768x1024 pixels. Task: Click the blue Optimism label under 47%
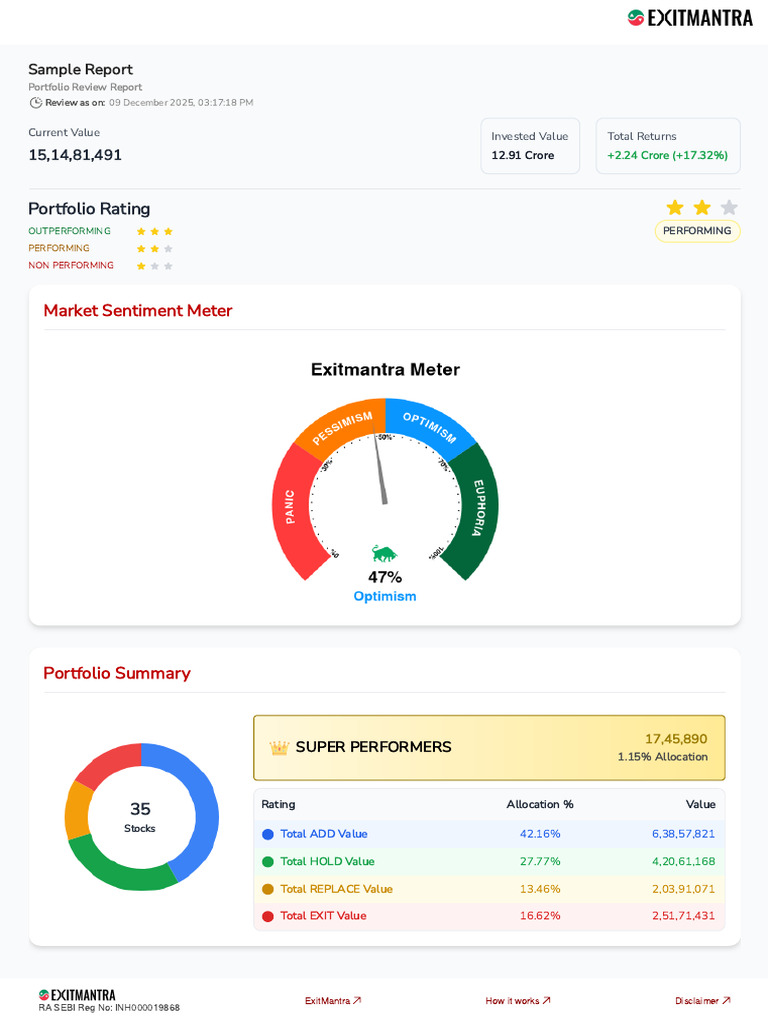[x=385, y=596]
